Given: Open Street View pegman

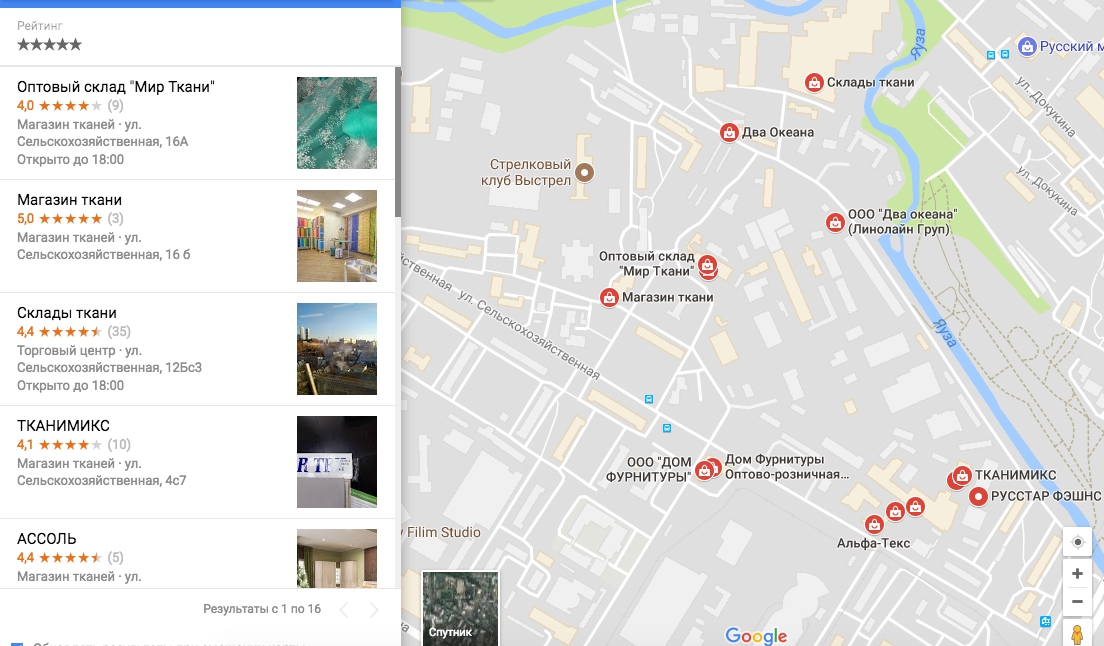Looking at the screenshot, I should (1077, 633).
